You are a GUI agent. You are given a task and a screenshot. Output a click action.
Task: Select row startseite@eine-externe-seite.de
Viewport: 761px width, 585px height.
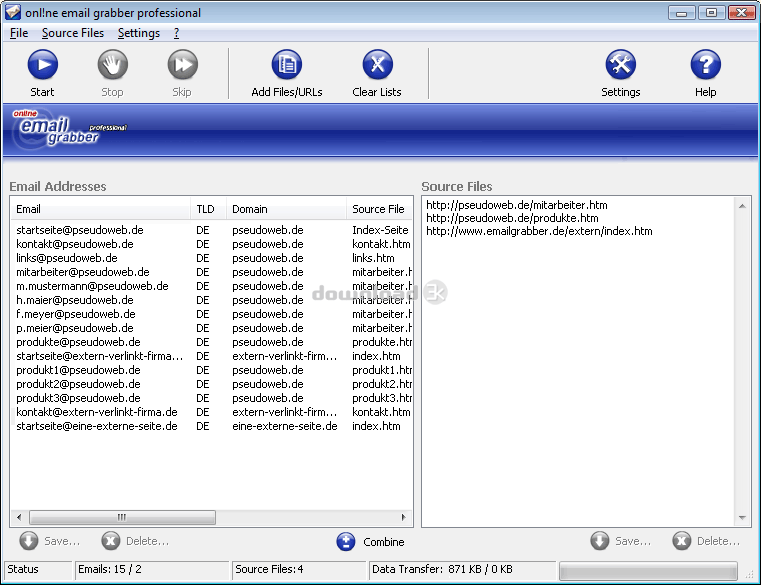(x=212, y=426)
